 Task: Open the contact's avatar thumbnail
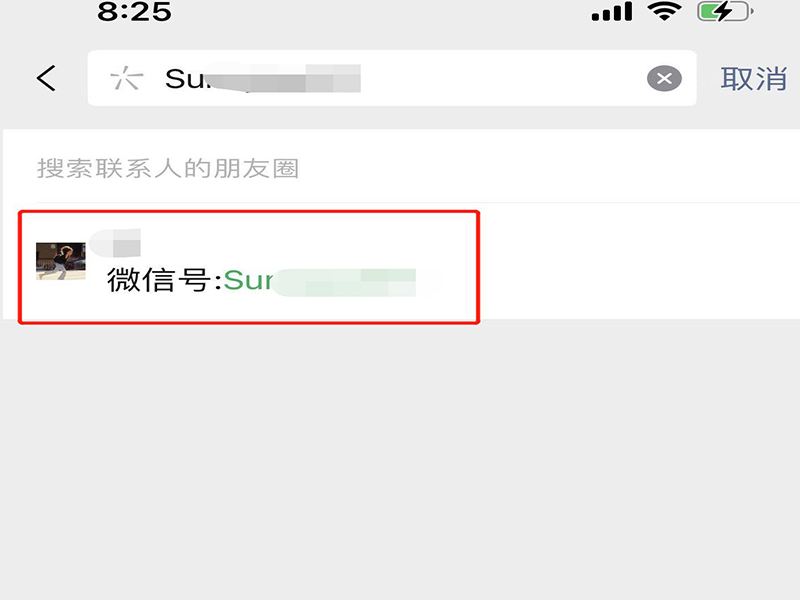pyautogui.click(x=61, y=261)
